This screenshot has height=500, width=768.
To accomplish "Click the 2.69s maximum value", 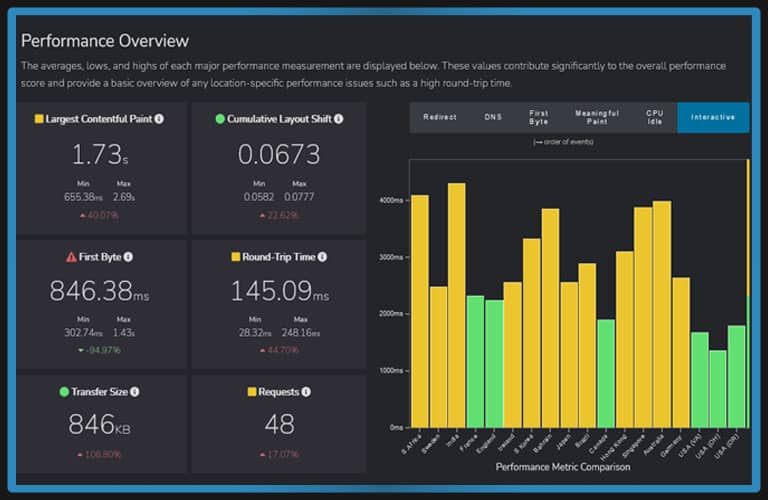I will (x=124, y=197).
